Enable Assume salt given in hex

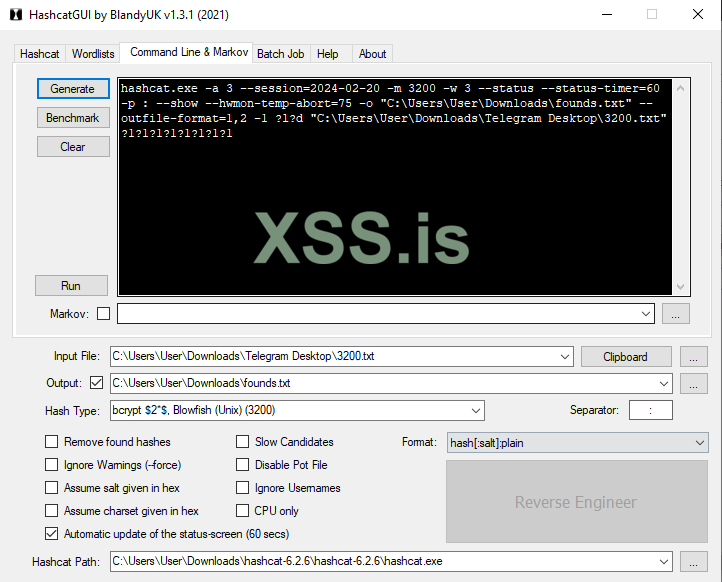(x=52, y=488)
